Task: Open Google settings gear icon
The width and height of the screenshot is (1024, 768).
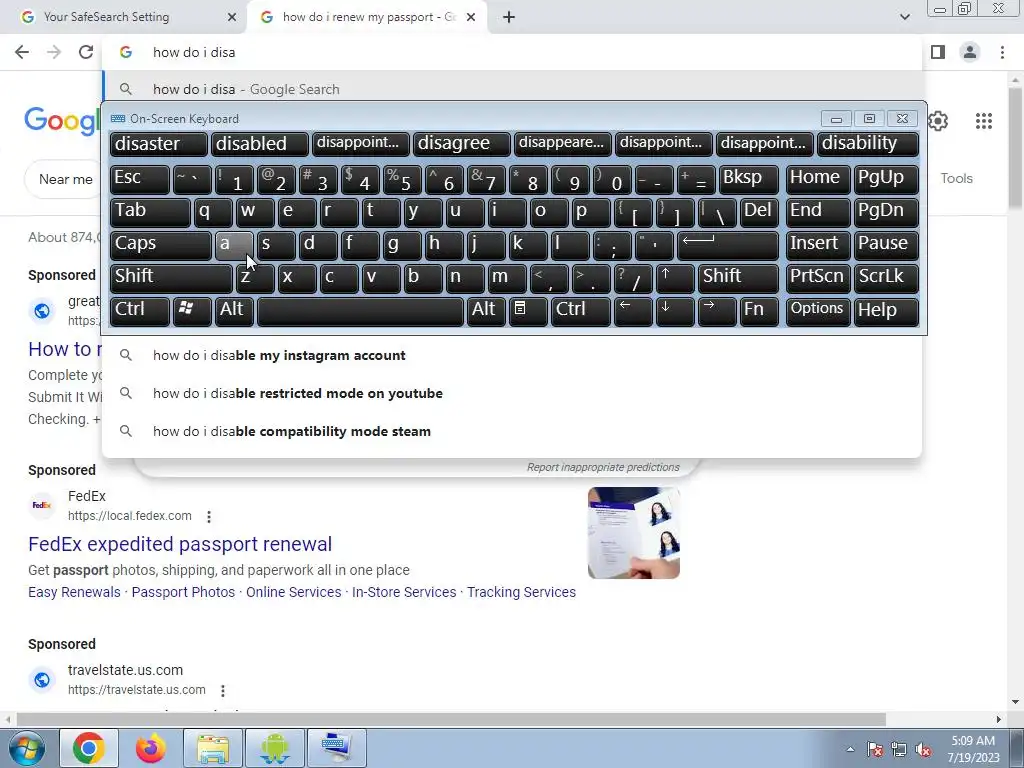Action: pyautogui.click(x=938, y=121)
